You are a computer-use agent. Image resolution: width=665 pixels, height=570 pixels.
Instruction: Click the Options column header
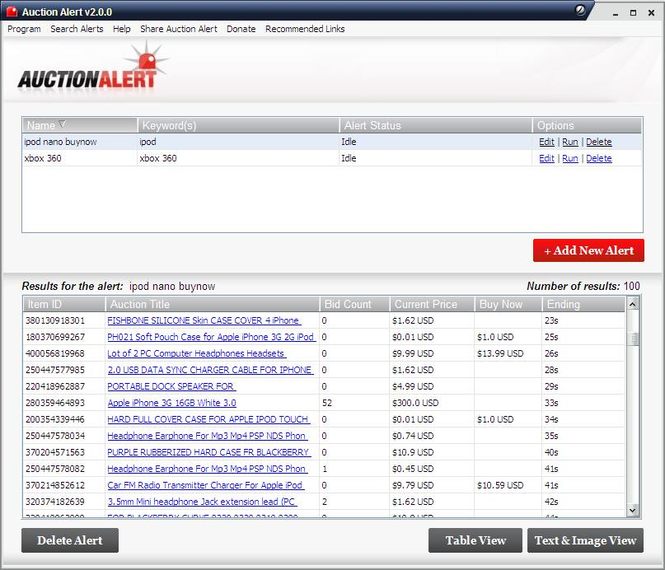coord(587,126)
